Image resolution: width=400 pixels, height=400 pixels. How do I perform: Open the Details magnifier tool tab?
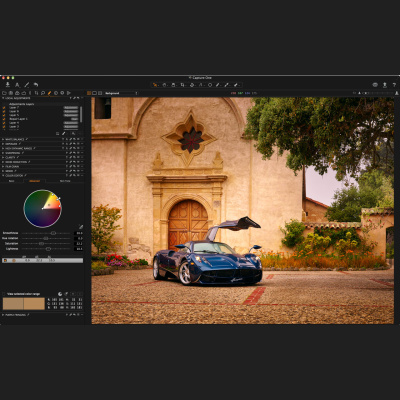point(43,93)
